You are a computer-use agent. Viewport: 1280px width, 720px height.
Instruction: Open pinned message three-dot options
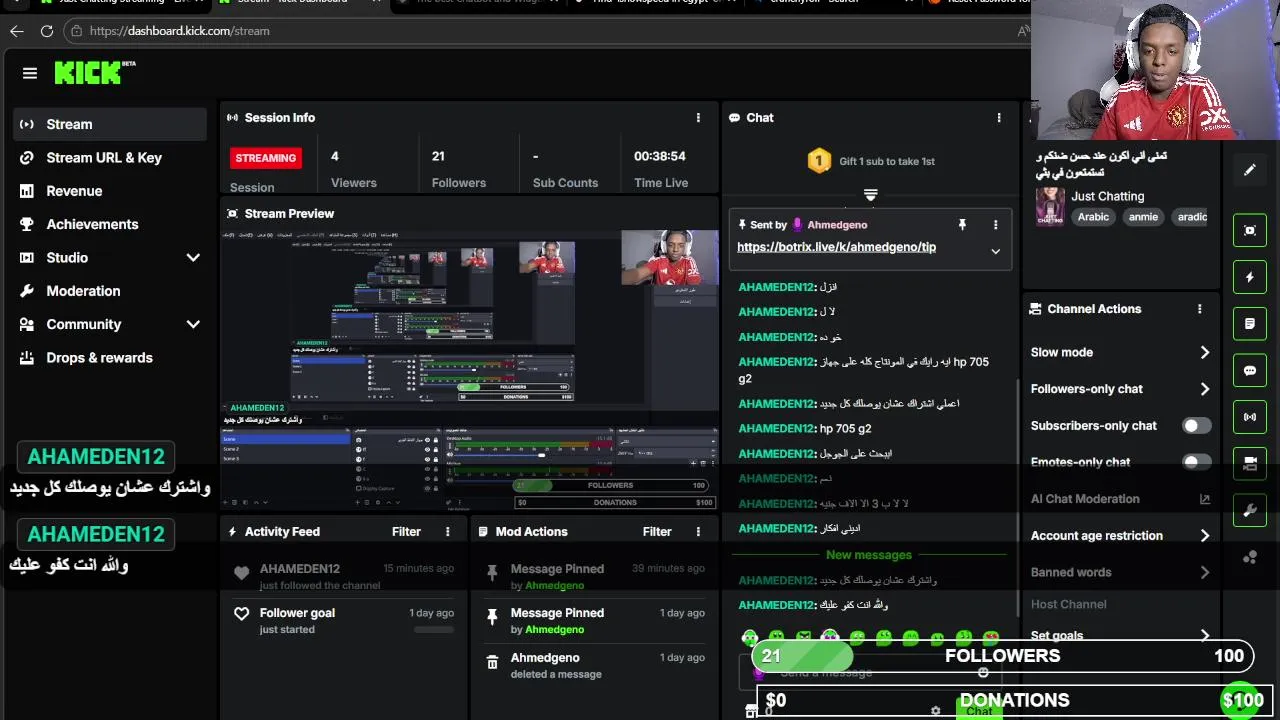coord(995,225)
